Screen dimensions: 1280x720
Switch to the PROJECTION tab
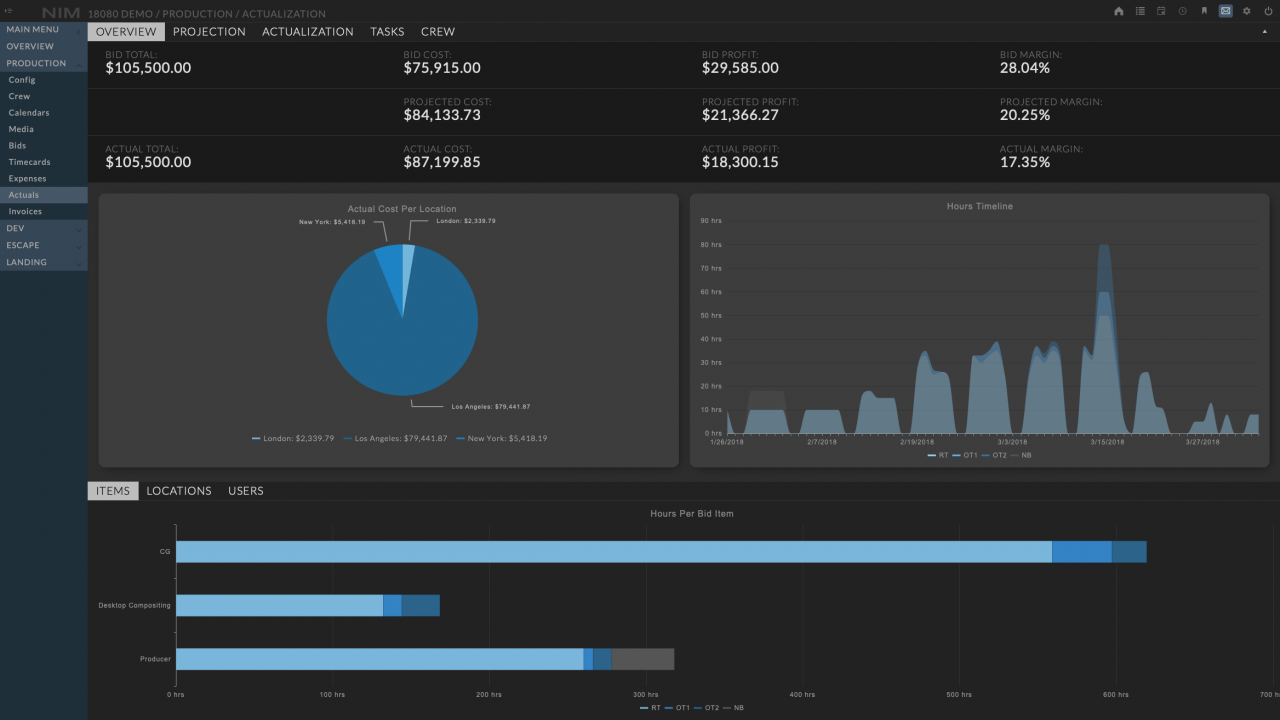tap(209, 32)
